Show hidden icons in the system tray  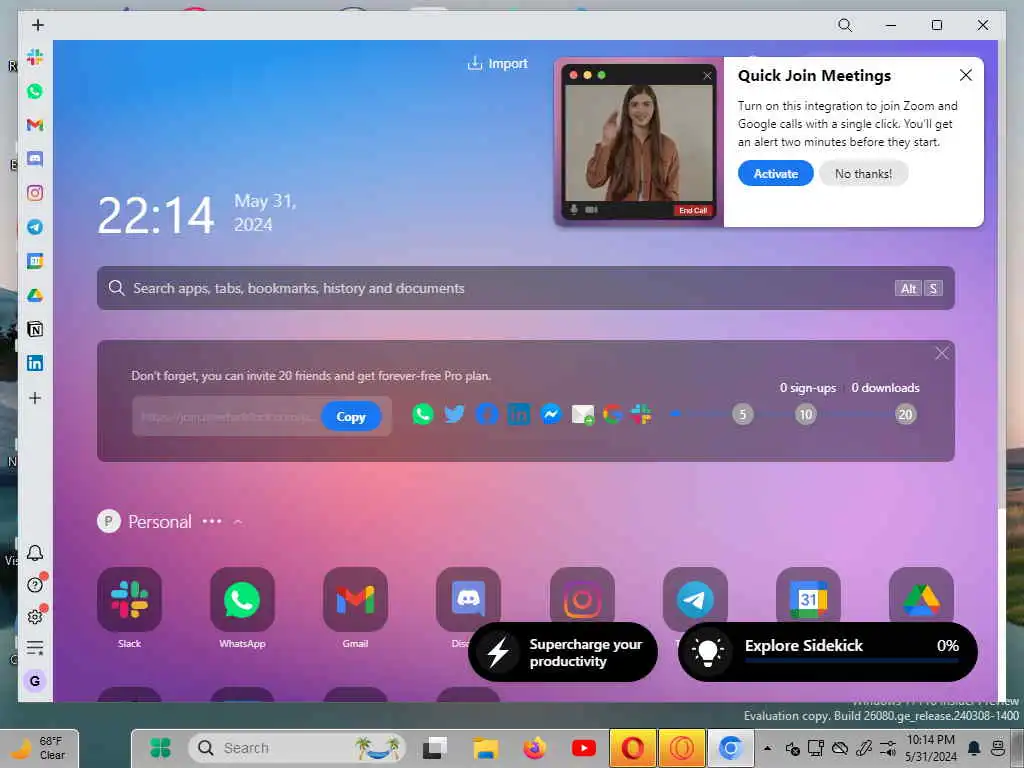tap(767, 748)
